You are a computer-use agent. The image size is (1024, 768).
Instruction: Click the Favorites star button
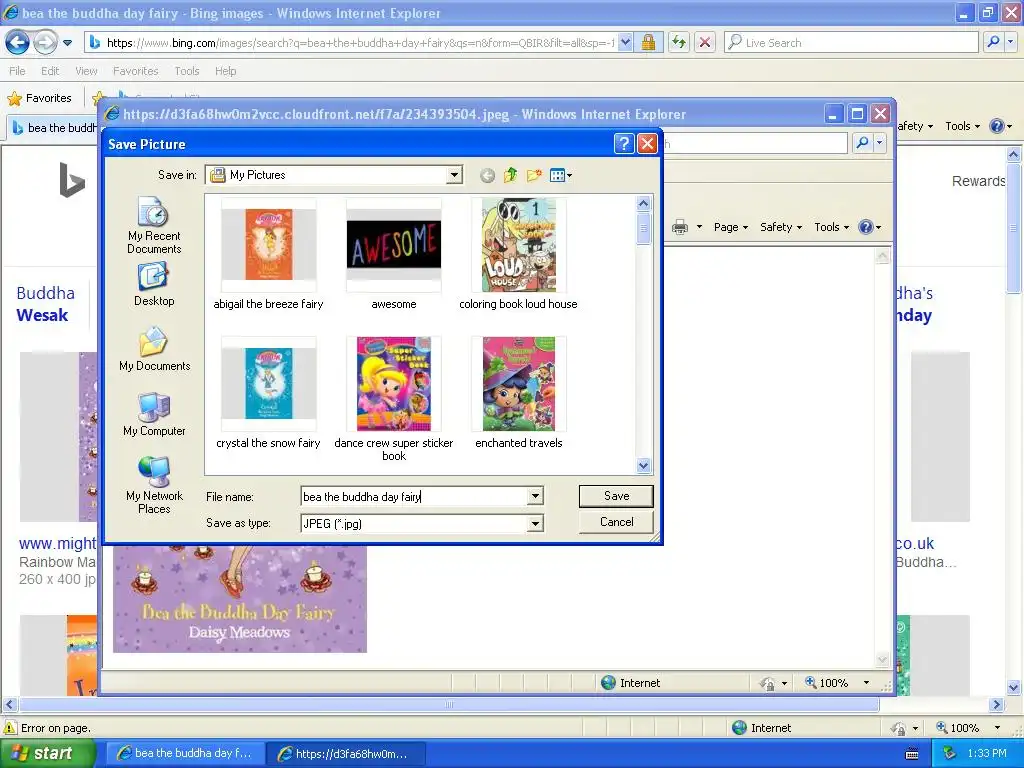click(39, 98)
